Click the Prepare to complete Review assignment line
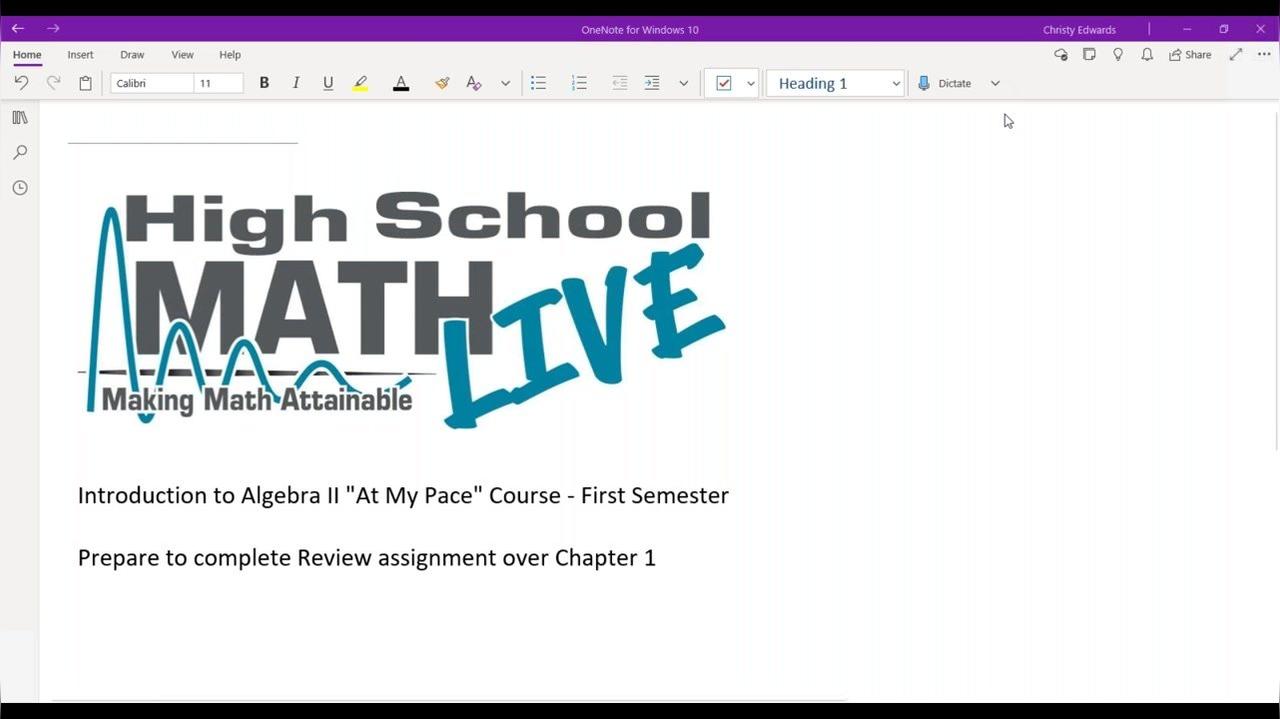This screenshot has height=719, width=1280. click(367, 558)
